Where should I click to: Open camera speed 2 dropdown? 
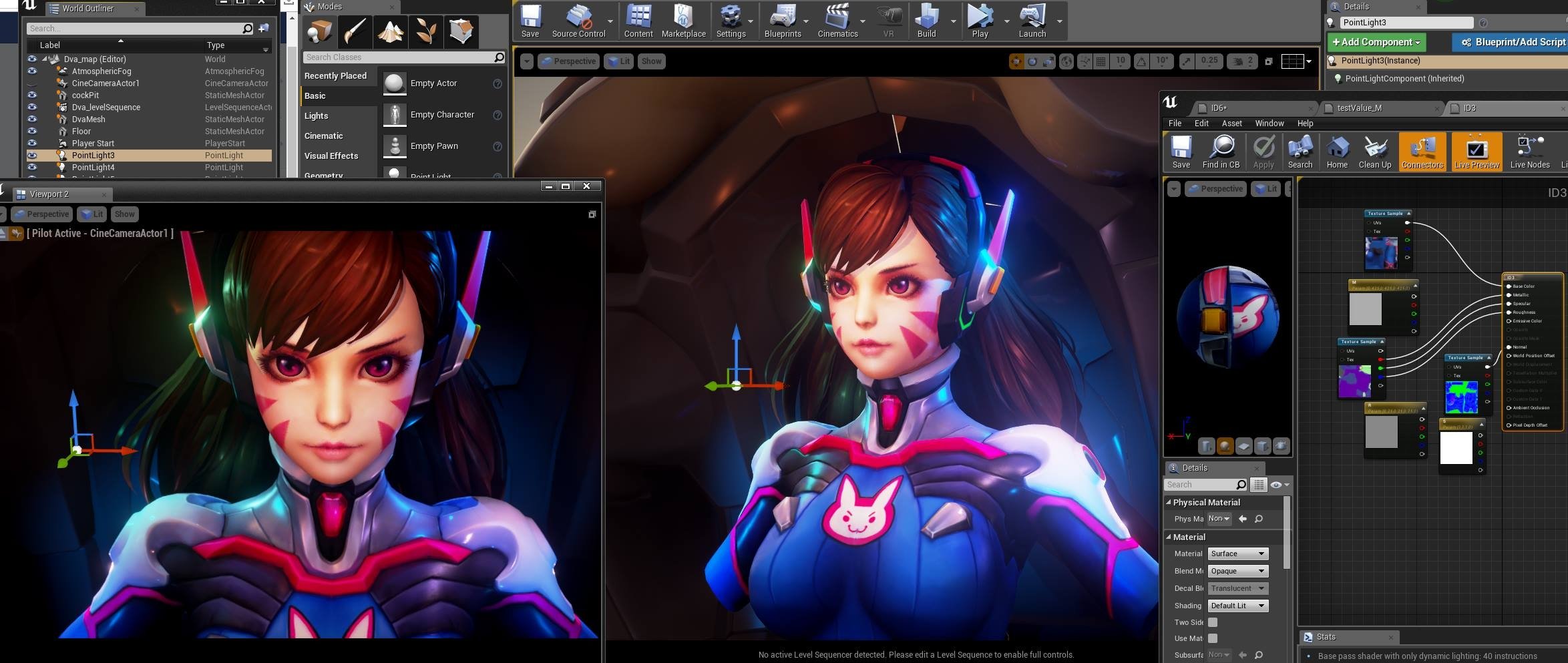1242,61
